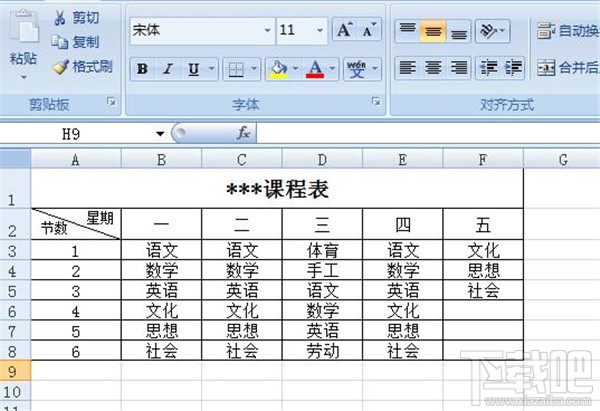Apply cell borders icon
Viewport: 600px width, 411px height.
pyautogui.click(x=236, y=69)
